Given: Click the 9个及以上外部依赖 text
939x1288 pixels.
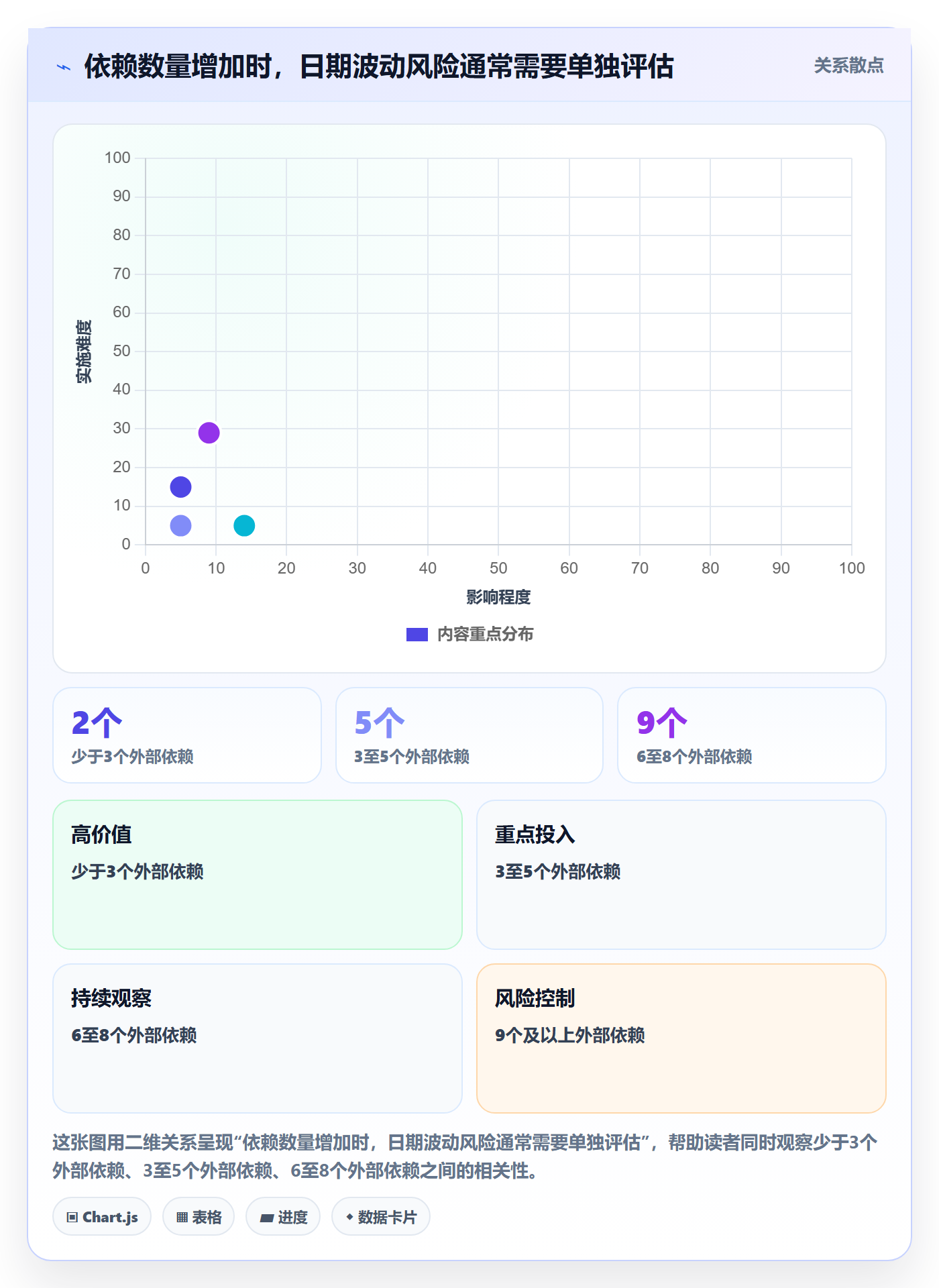Looking at the screenshot, I should [570, 1035].
